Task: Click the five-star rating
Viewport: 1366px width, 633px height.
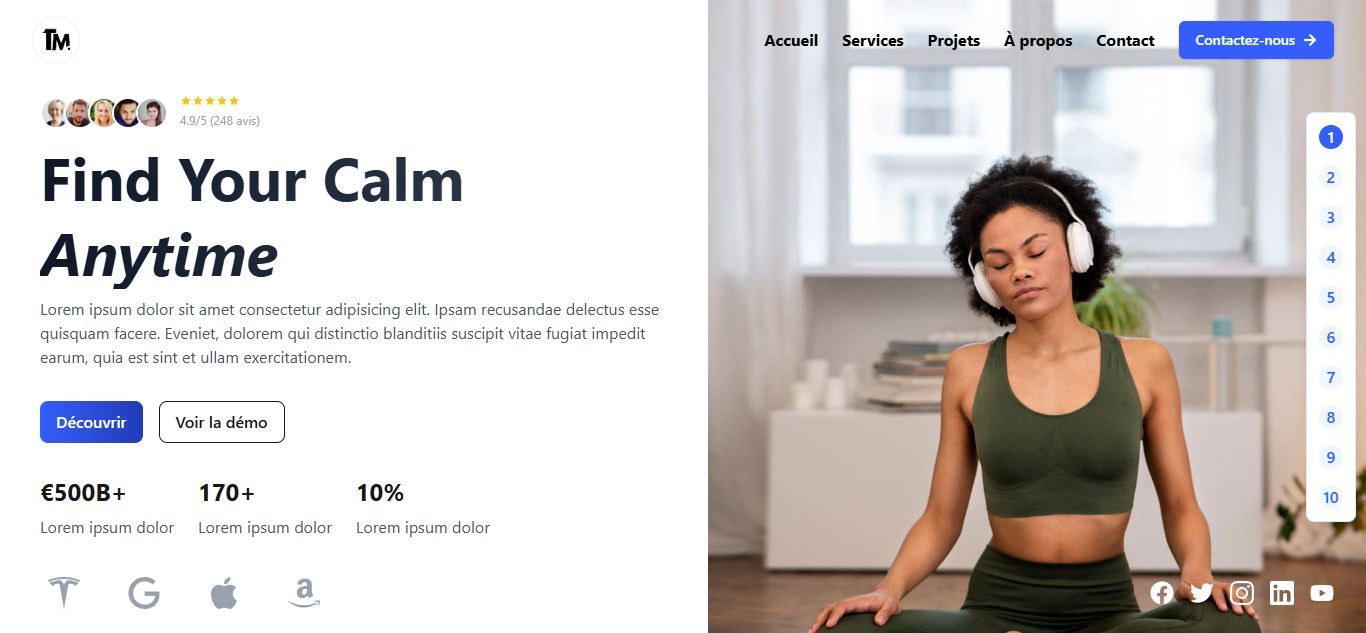Action: click(210, 101)
